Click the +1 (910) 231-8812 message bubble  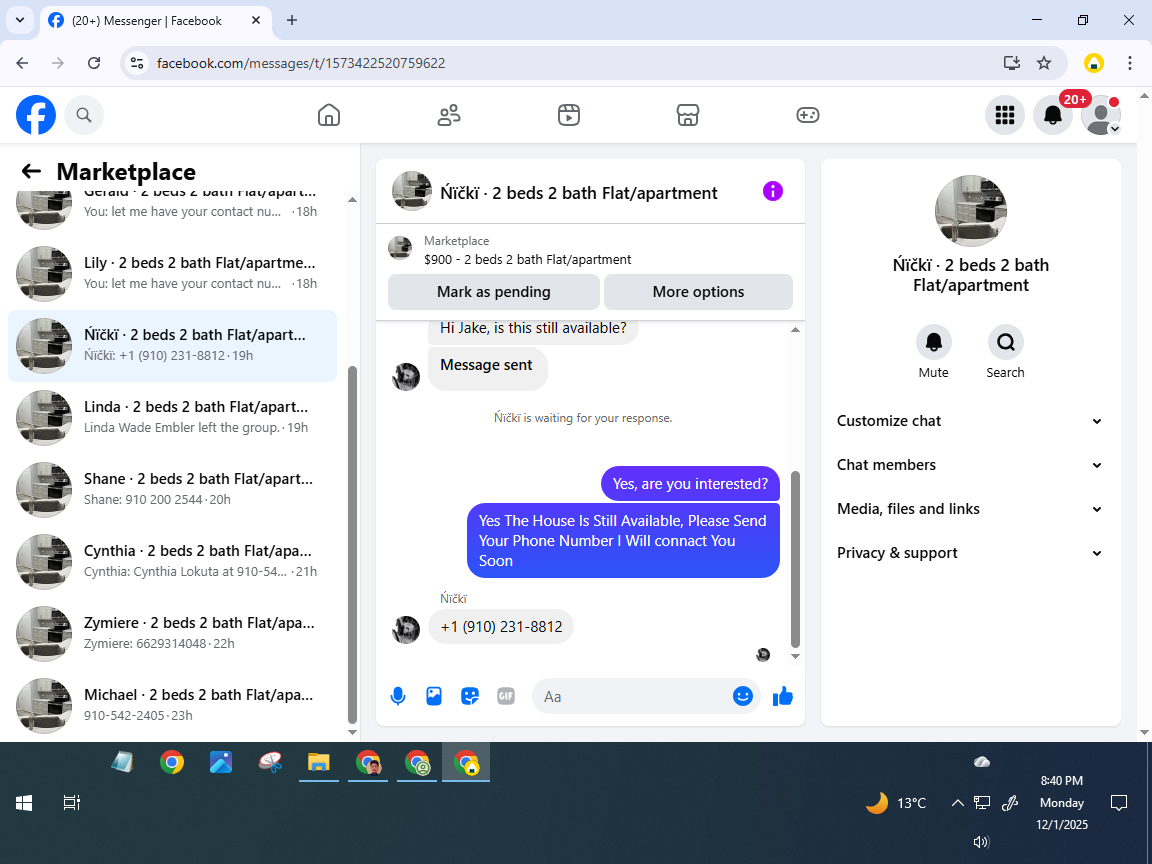pyautogui.click(x=501, y=627)
